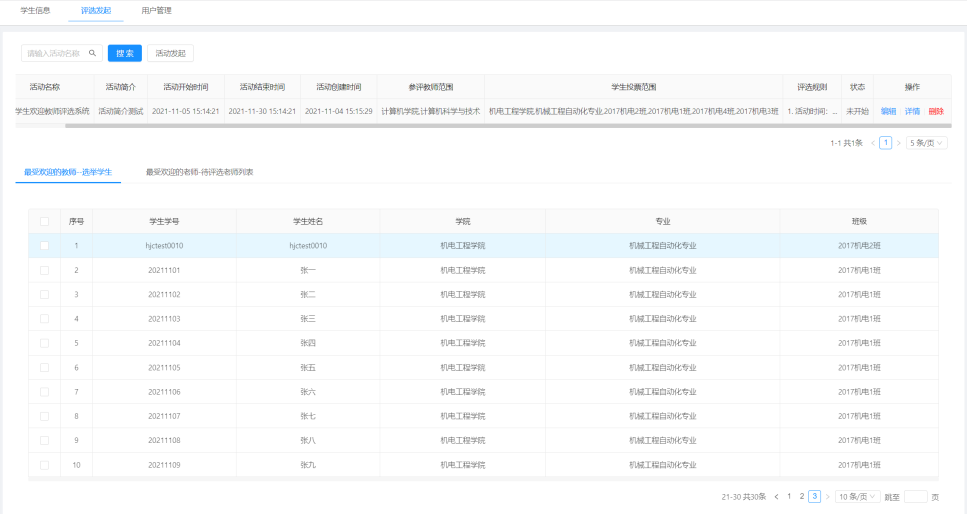Open the 用户管理 tab
Viewport: 967px width, 514px height.
tap(157, 10)
